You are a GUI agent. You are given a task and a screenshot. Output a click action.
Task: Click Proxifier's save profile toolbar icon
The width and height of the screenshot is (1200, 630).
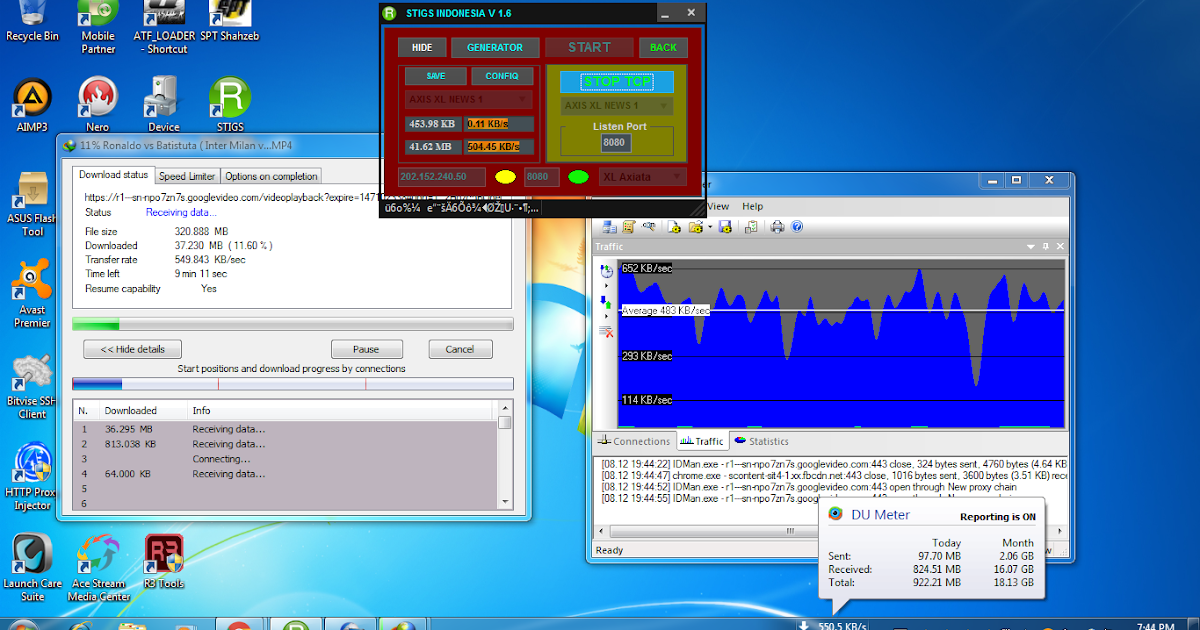click(x=726, y=227)
